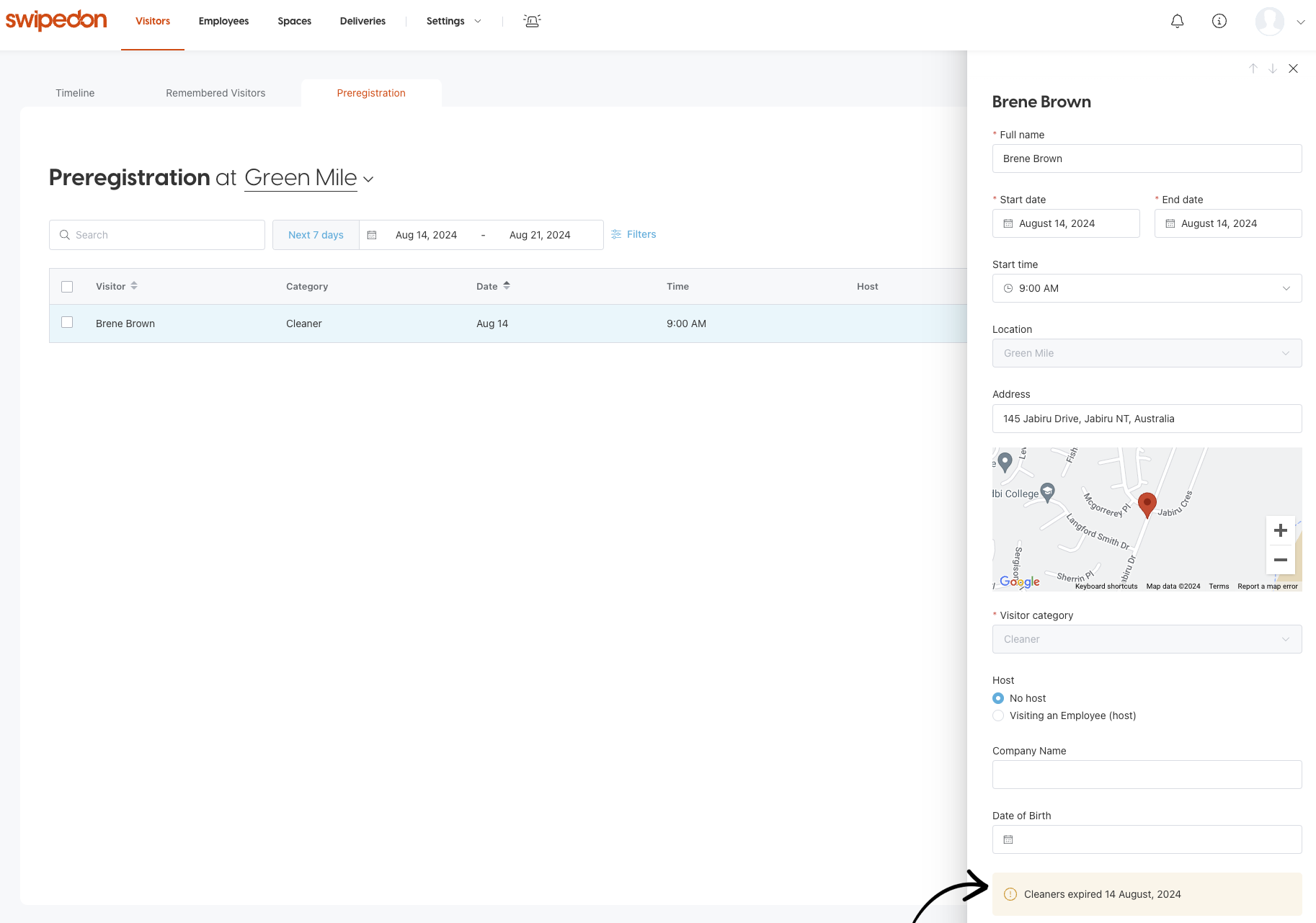Open the info help icon
This screenshot has width=1316, height=923.
point(1219,21)
